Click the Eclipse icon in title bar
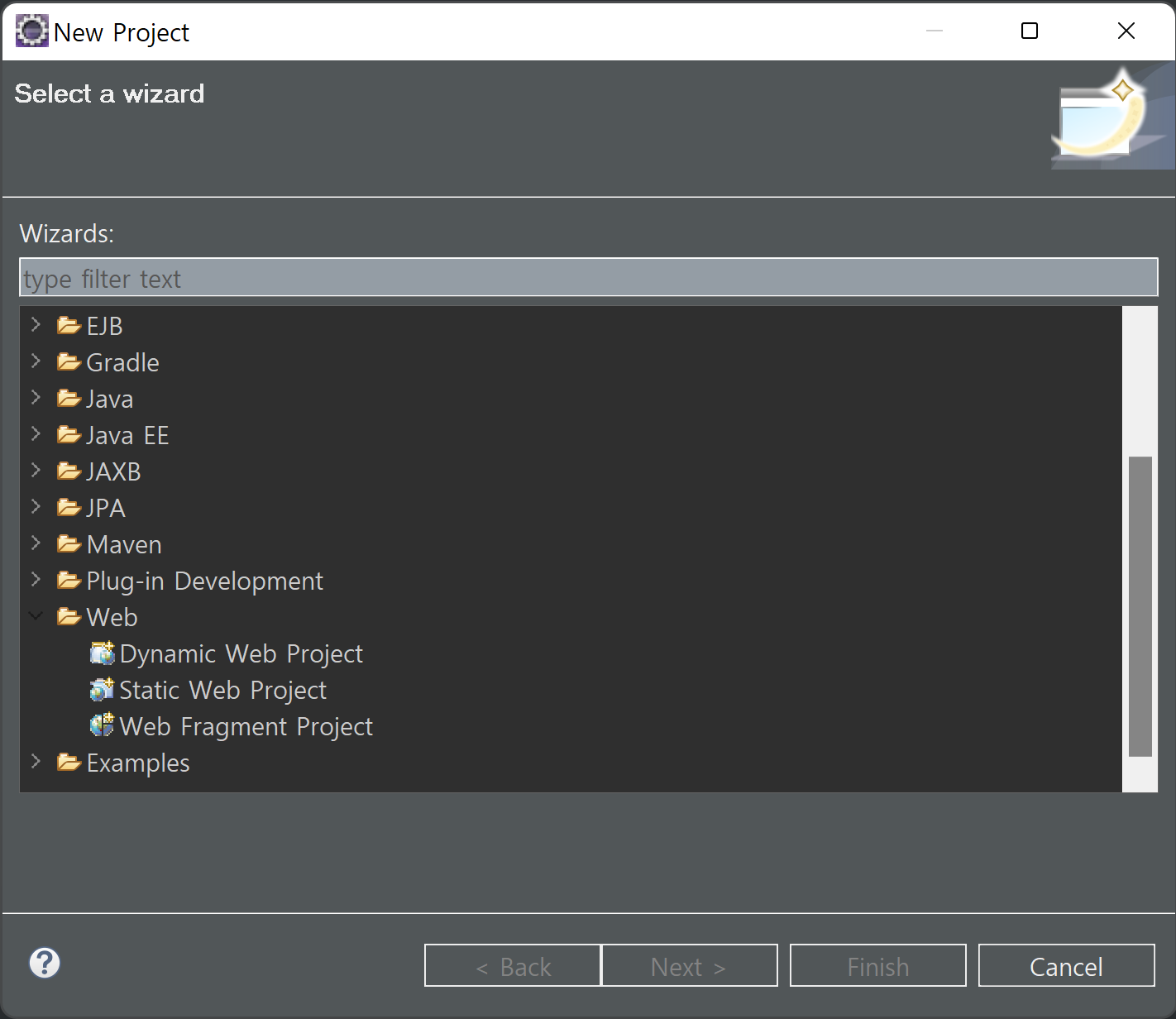This screenshot has height=1019, width=1176. [32, 31]
